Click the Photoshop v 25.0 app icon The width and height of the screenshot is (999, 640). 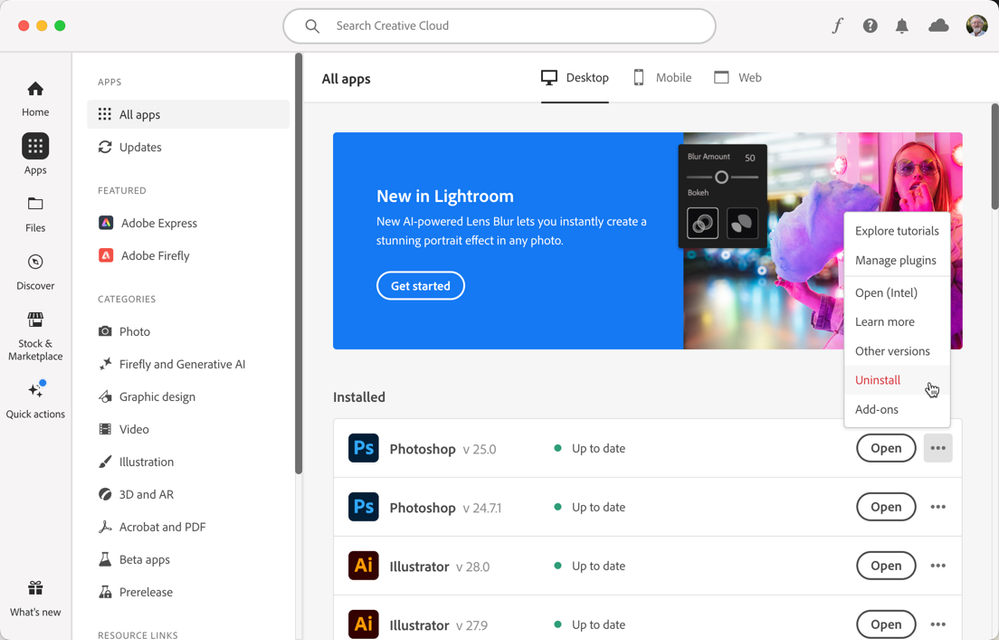363,448
